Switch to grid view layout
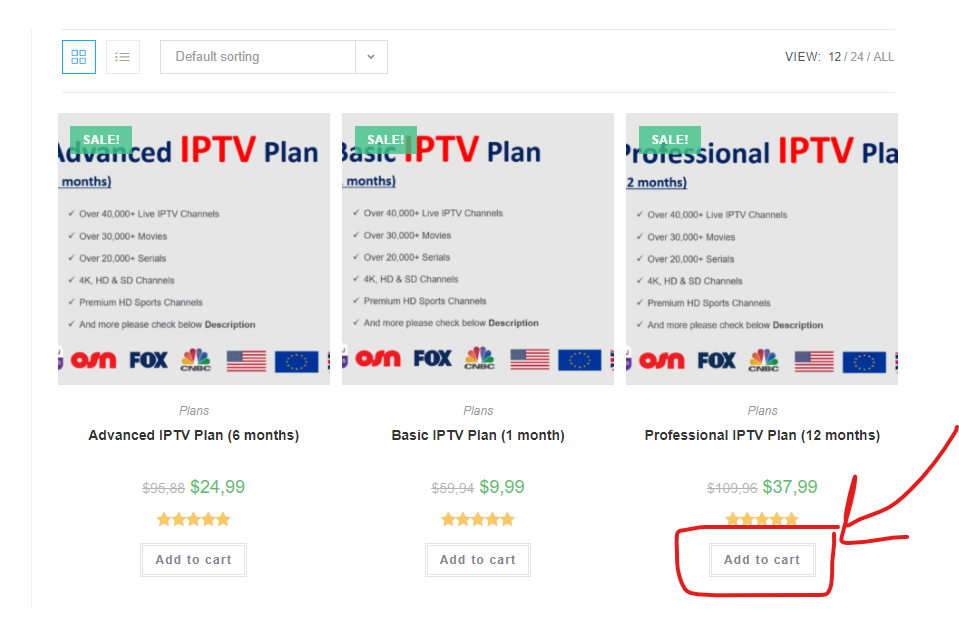The image size is (959, 621). click(x=79, y=57)
